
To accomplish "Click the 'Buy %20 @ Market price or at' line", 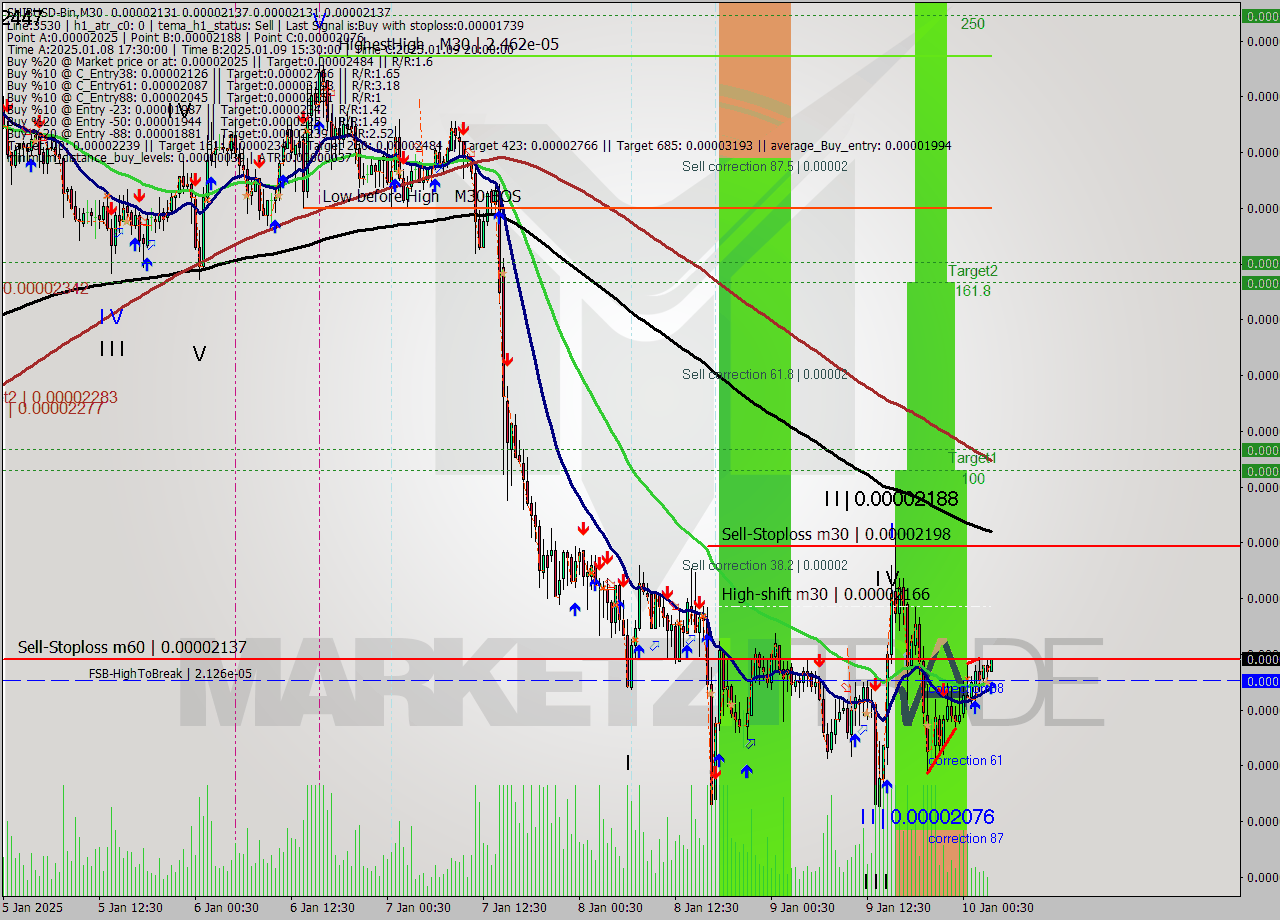I will (x=219, y=61).
